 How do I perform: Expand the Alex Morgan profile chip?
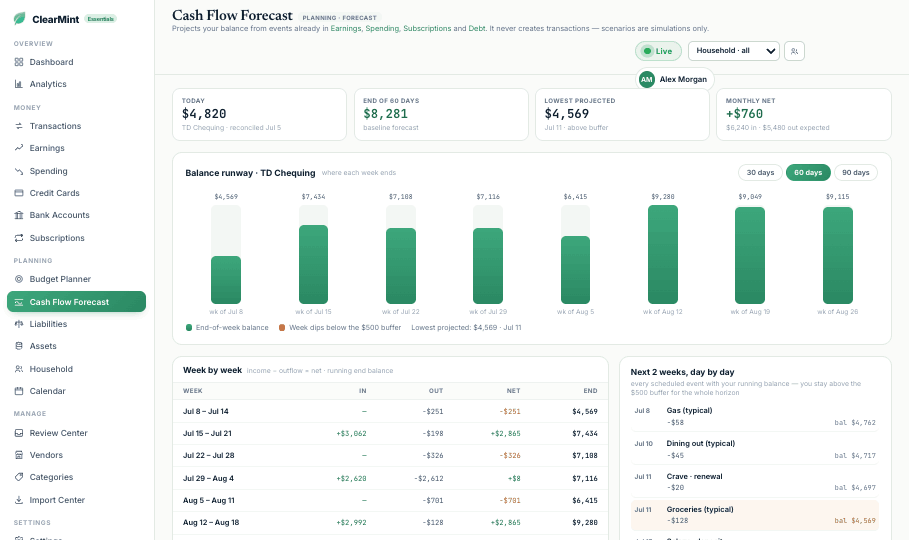click(675, 79)
